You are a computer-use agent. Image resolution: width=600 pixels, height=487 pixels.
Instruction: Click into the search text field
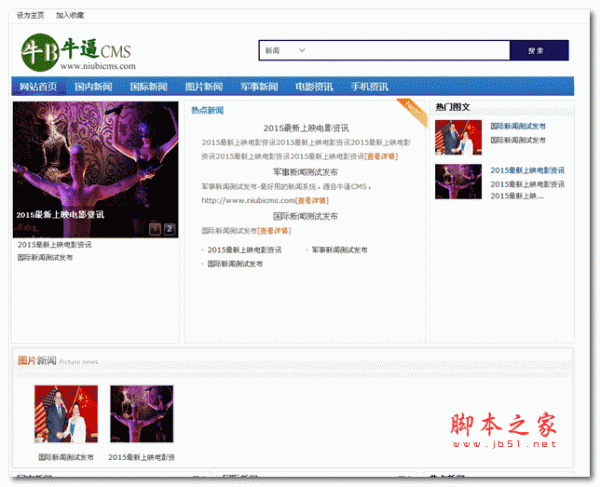point(409,50)
